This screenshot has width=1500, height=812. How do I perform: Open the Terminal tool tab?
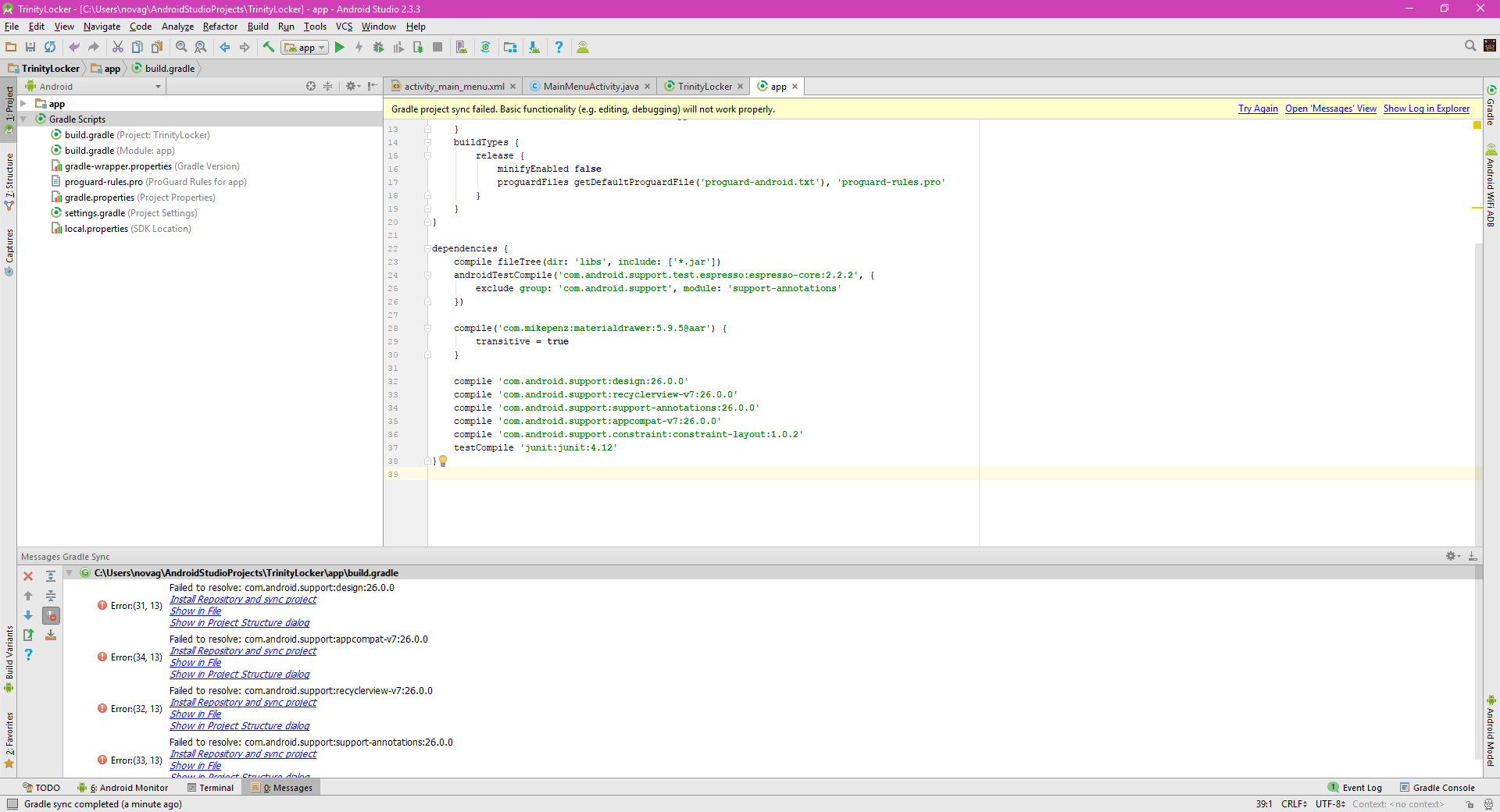pos(210,788)
